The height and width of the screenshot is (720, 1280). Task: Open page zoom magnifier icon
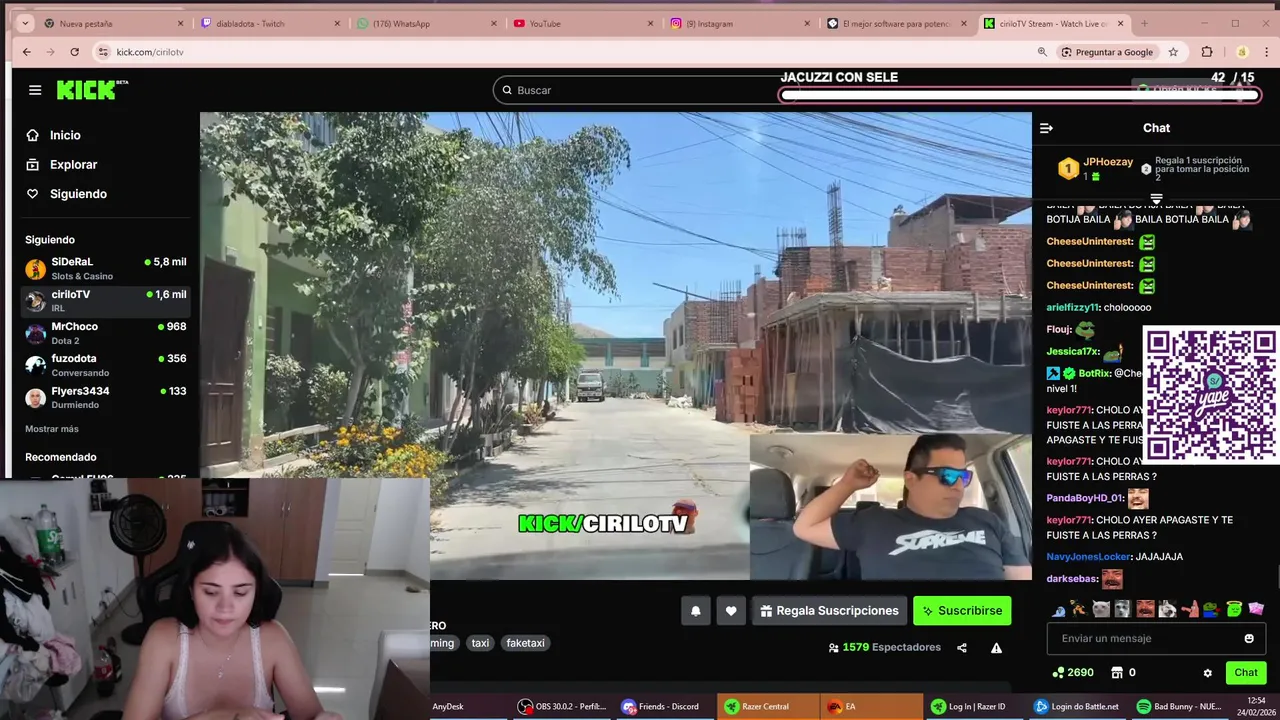tap(1042, 52)
